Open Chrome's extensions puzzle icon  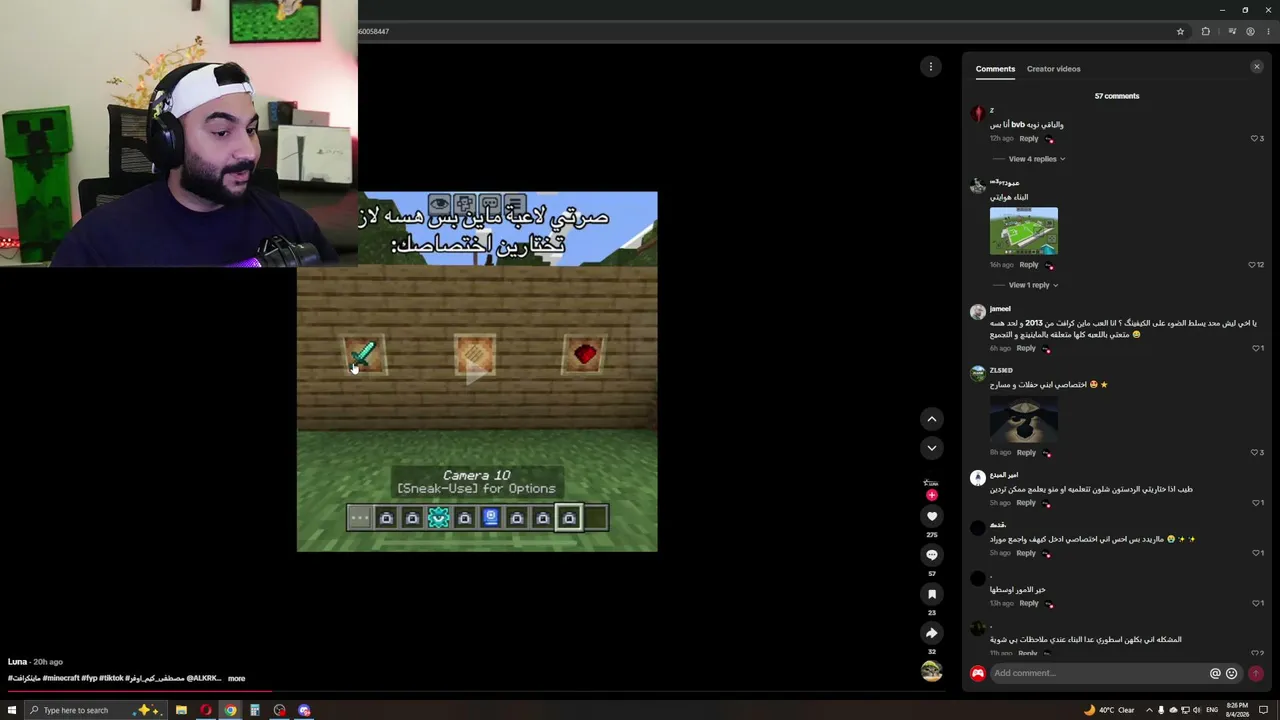1205,31
